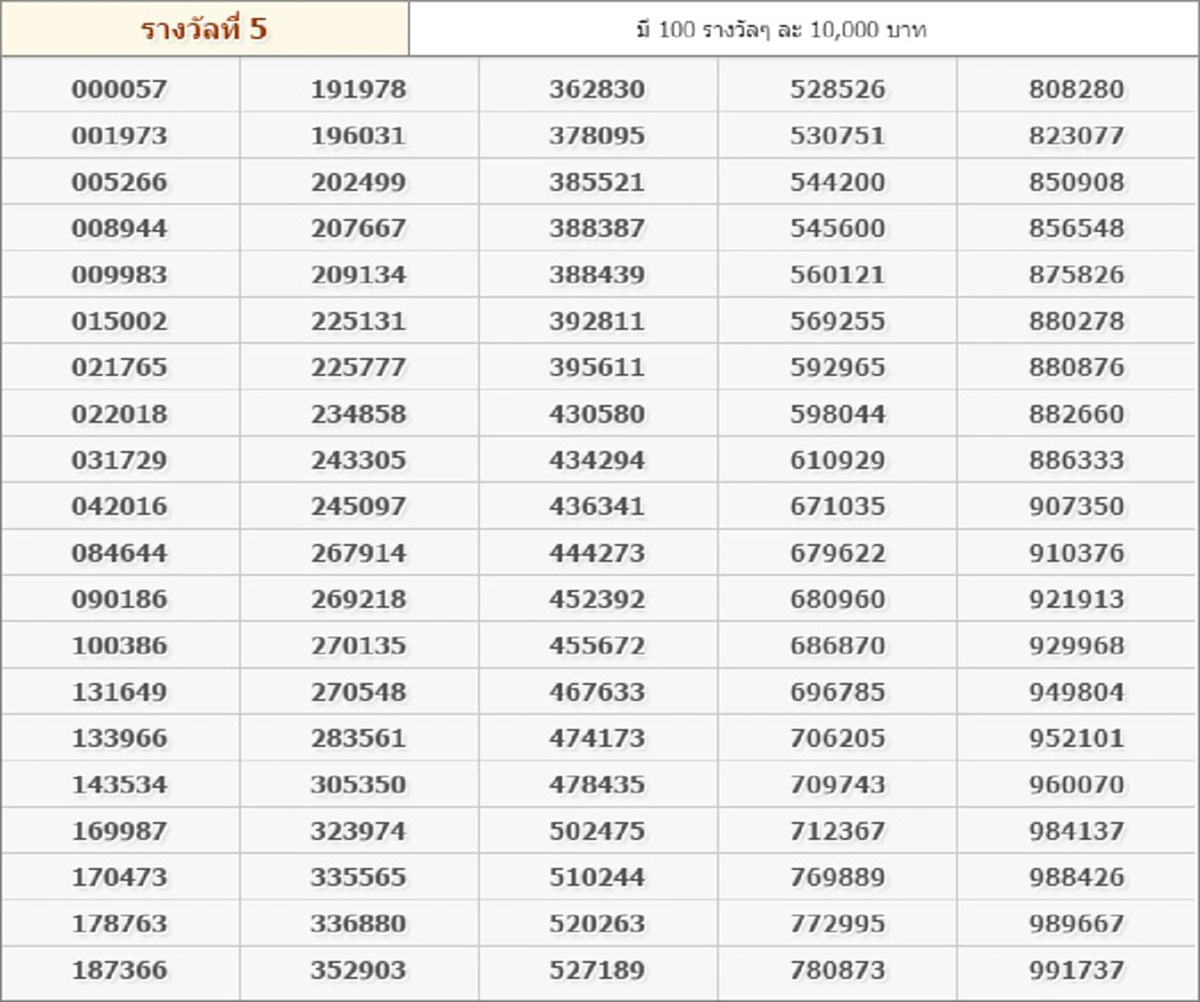Select prize number 430580
The image size is (1200, 1002).
(x=597, y=413)
